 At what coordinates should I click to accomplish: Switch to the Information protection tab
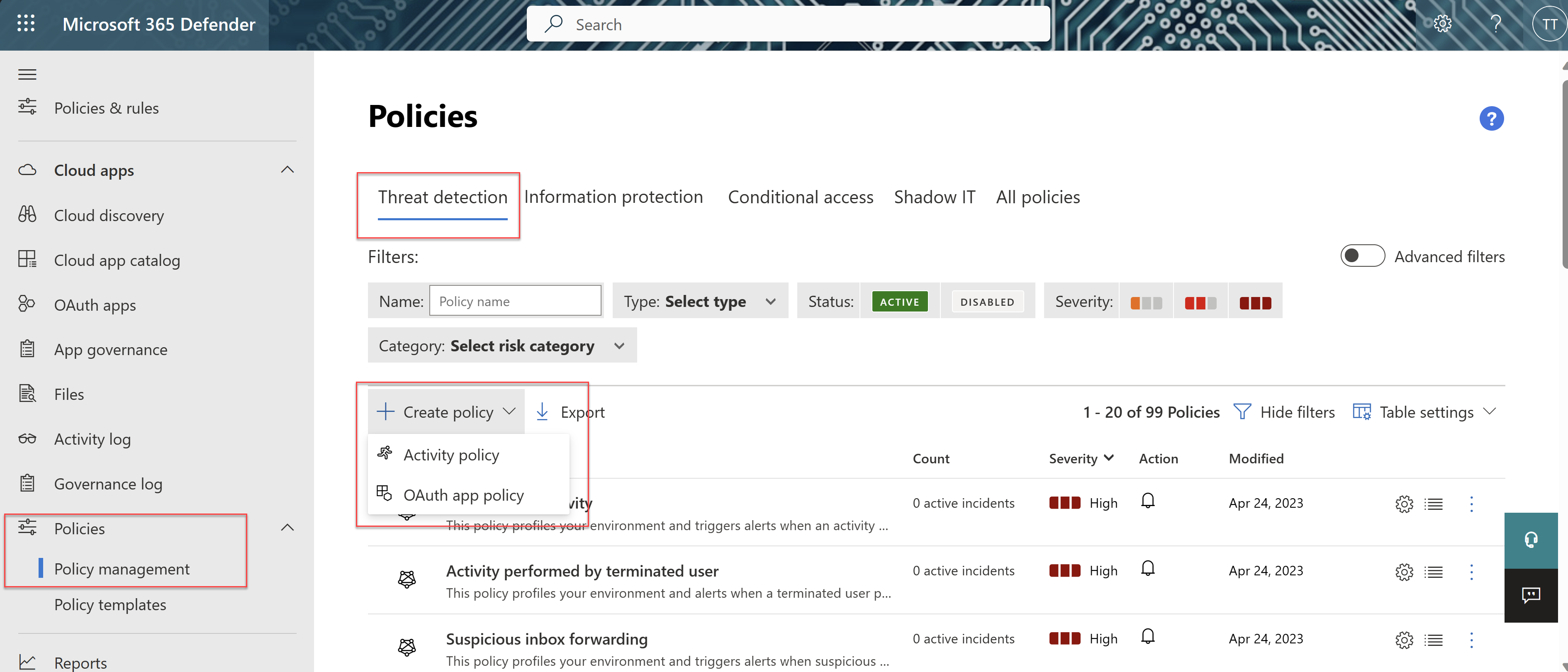(x=613, y=196)
